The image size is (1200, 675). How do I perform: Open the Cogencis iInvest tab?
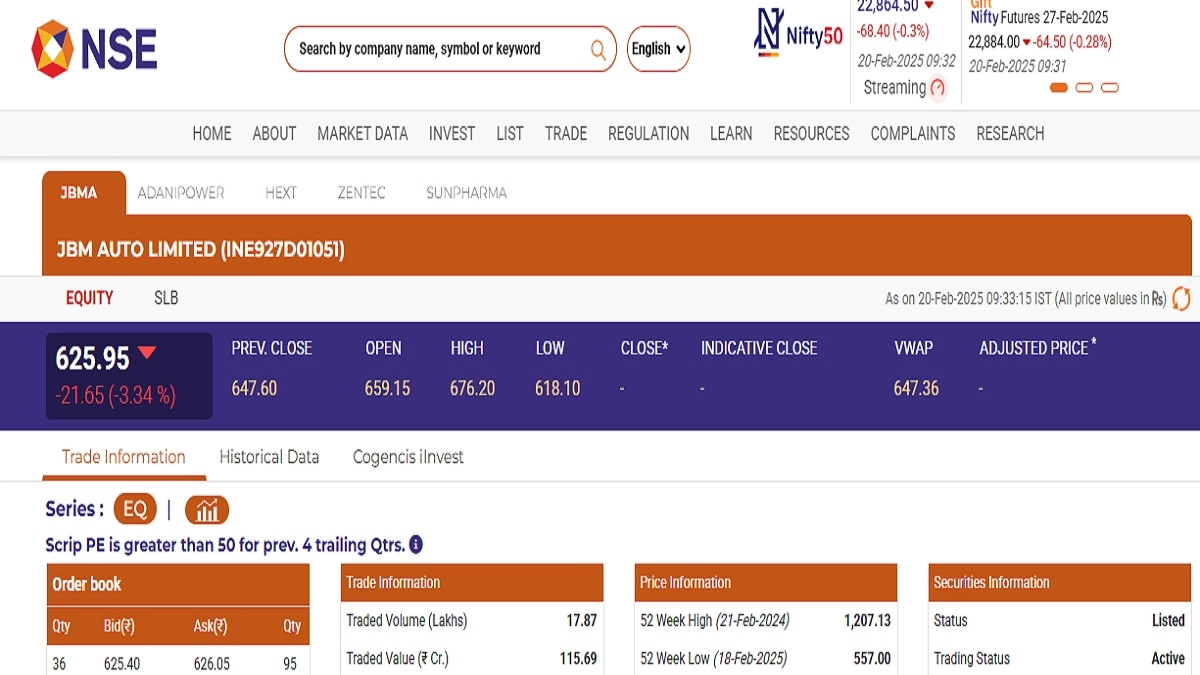click(x=408, y=457)
